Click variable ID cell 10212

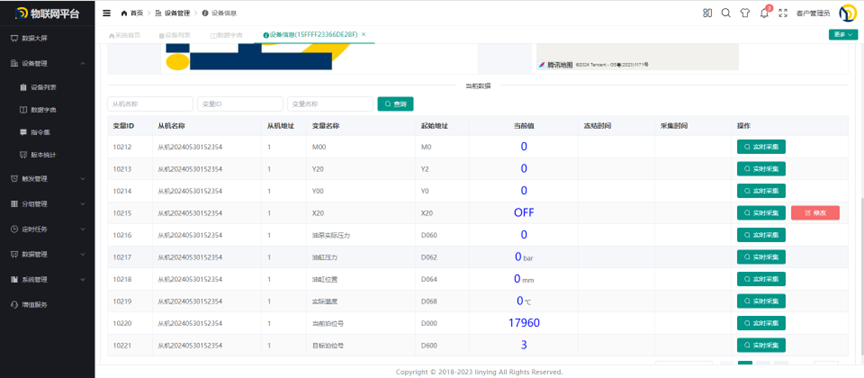click(122, 147)
